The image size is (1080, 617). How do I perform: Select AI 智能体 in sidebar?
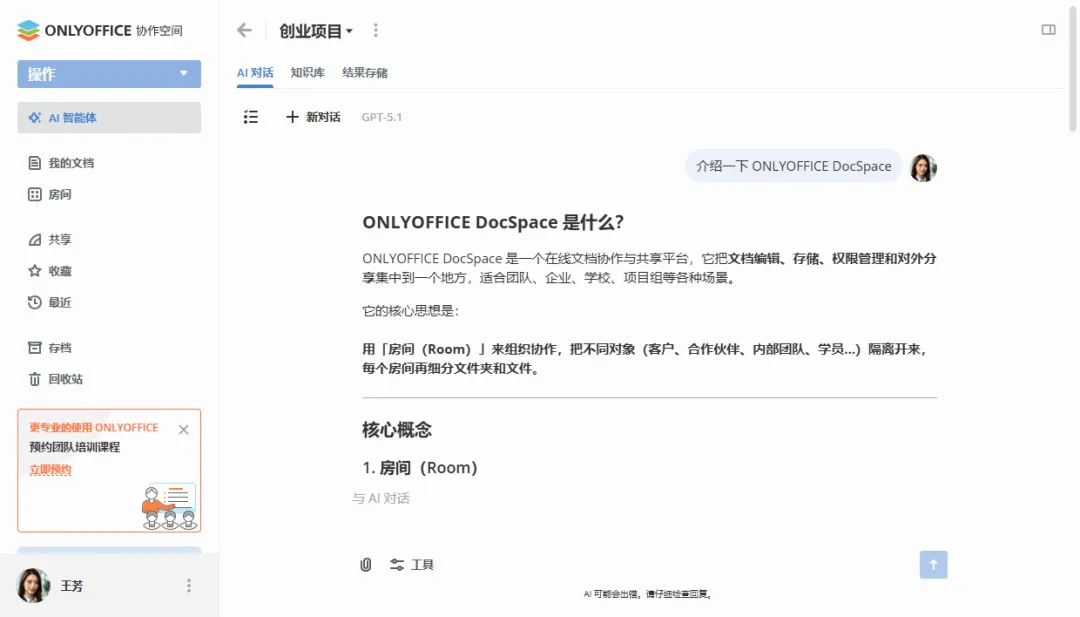pos(109,118)
